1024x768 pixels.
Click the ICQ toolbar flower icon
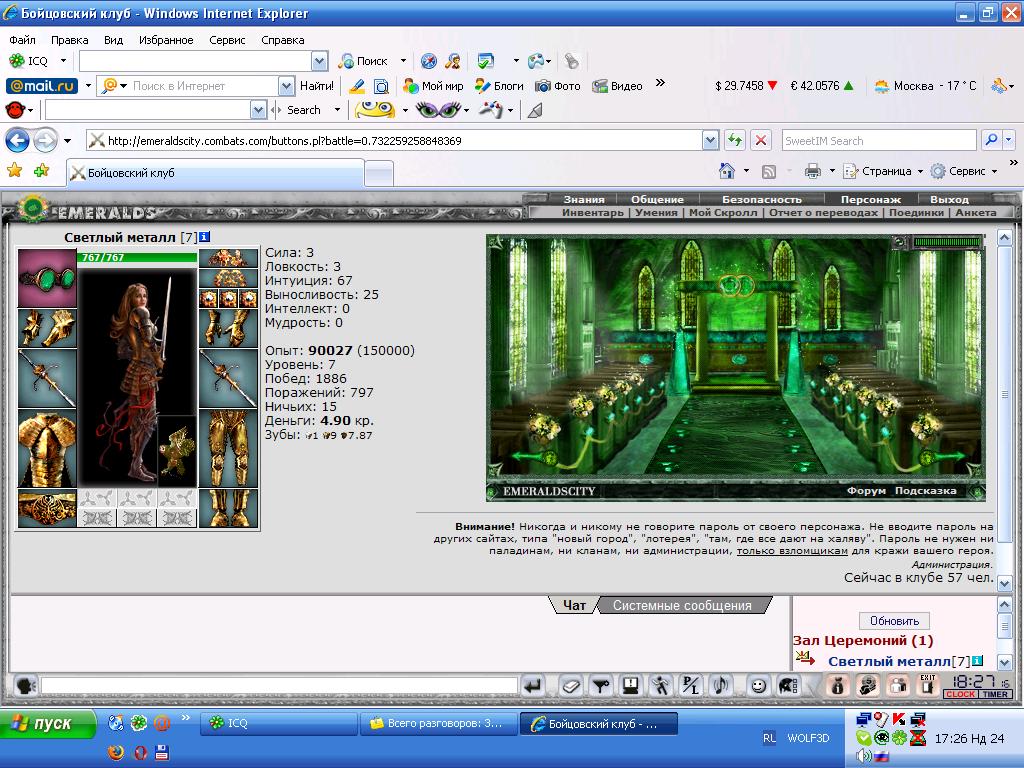[x=16, y=61]
